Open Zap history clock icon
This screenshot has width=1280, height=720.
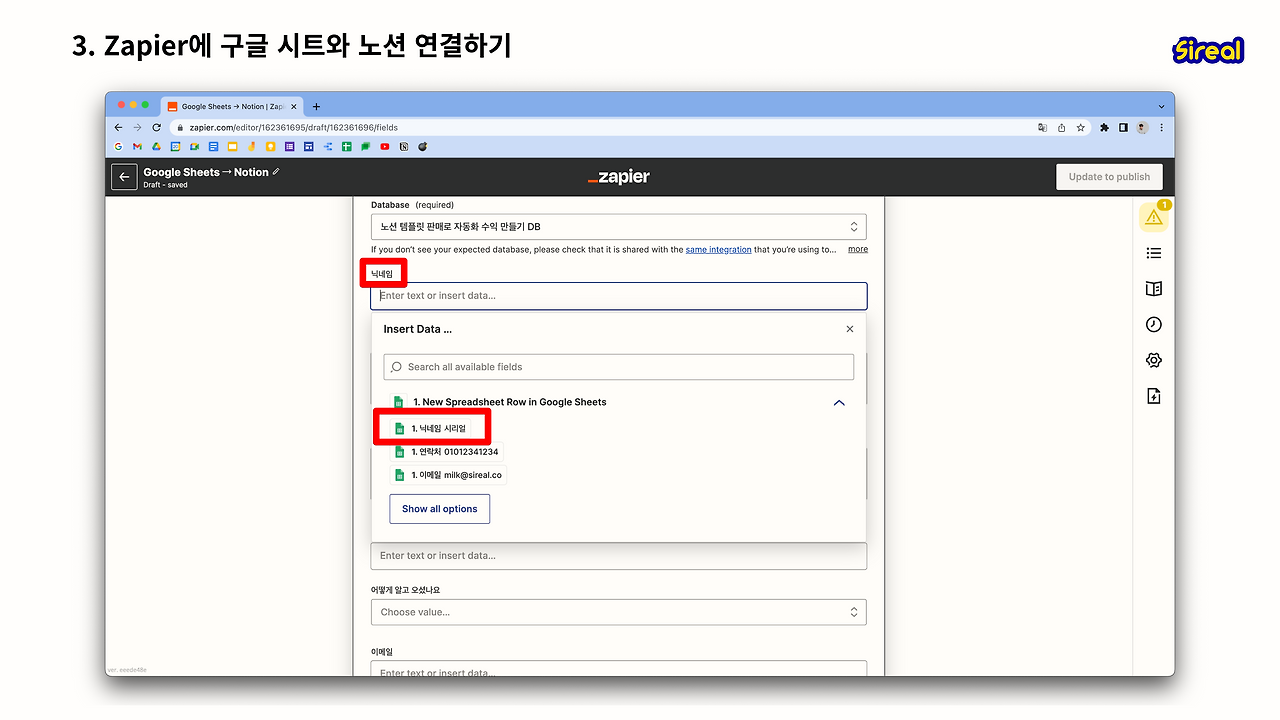(1154, 324)
